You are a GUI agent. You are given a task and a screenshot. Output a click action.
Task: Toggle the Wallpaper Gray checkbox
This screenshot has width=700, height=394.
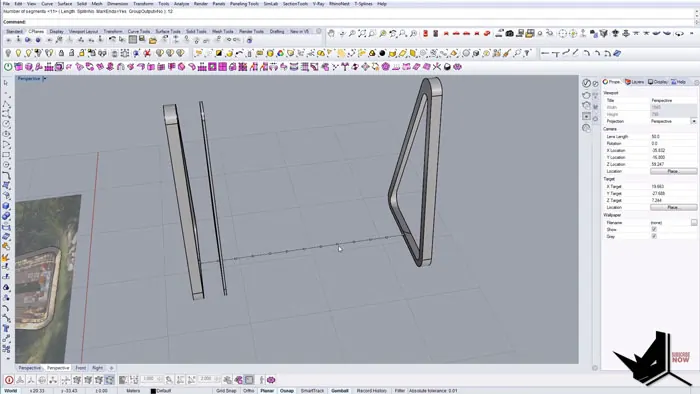pyautogui.click(x=654, y=236)
